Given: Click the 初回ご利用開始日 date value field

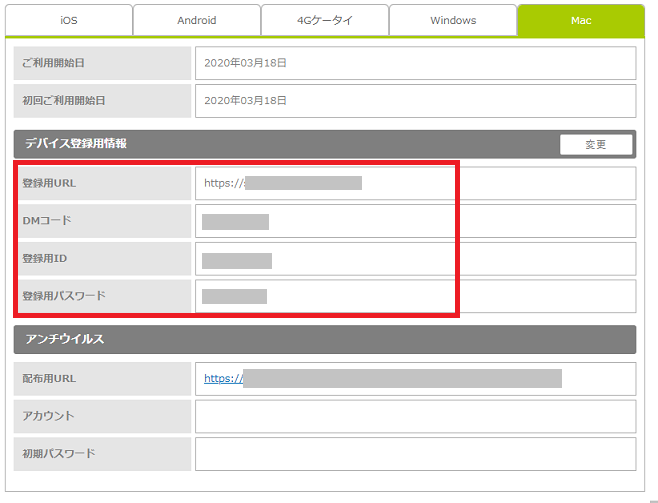Looking at the screenshot, I should click(x=415, y=101).
